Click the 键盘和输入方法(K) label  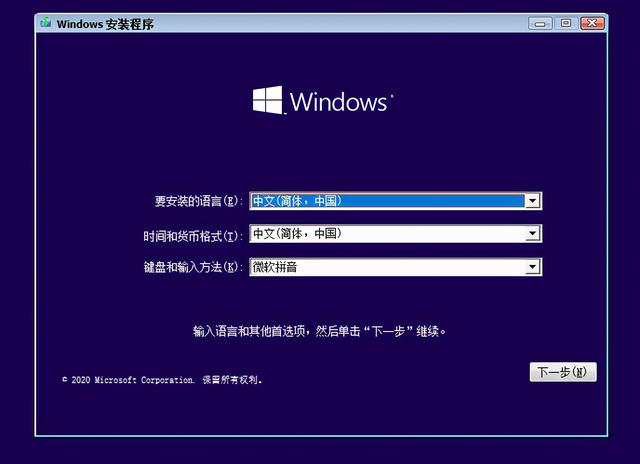(193, 267)
